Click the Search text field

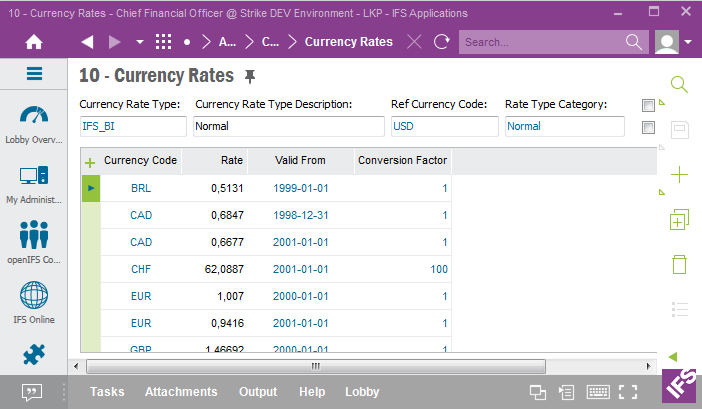click(x=540, y=42)
